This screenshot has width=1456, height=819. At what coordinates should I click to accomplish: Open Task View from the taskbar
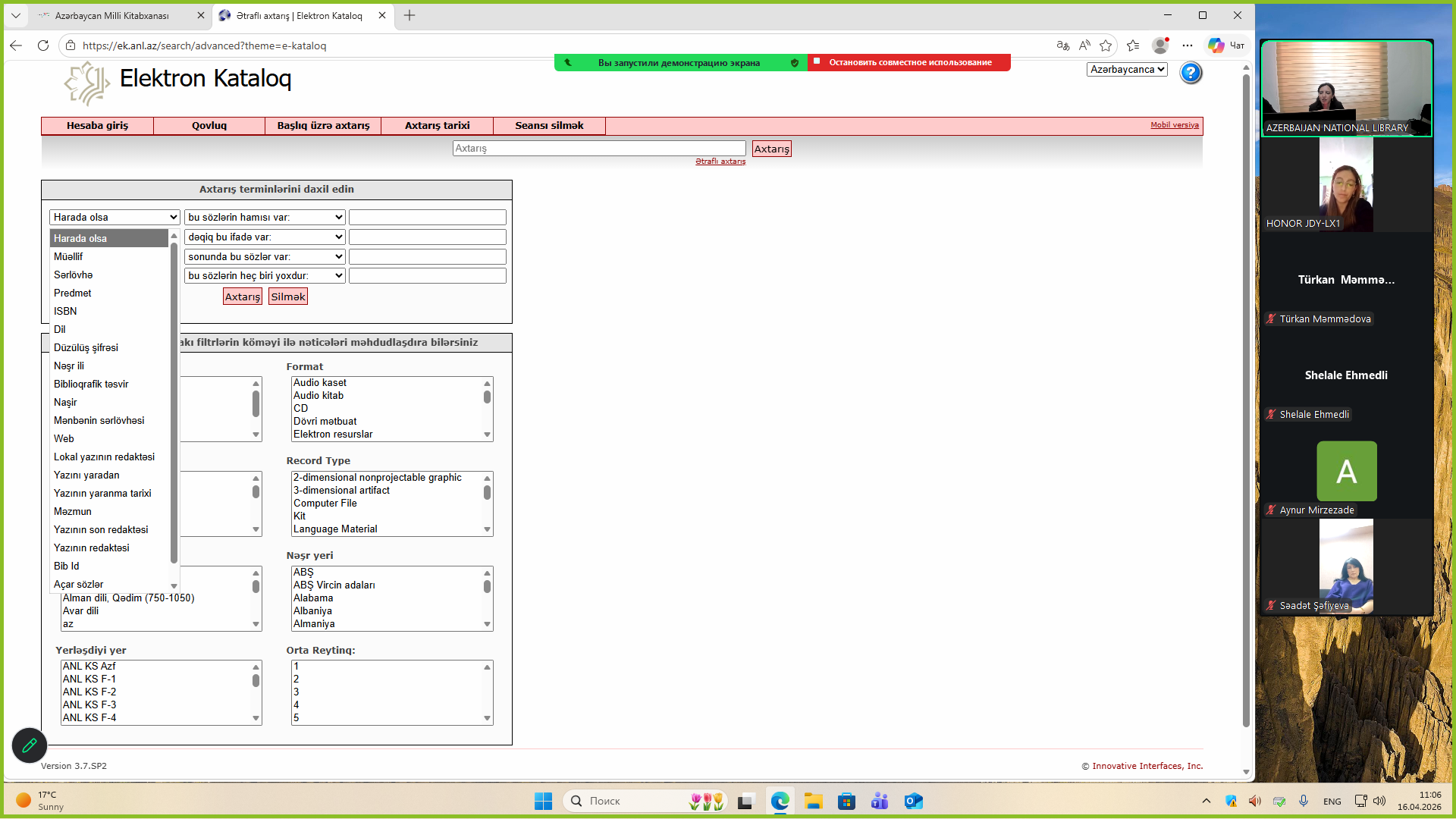(745, 801)
